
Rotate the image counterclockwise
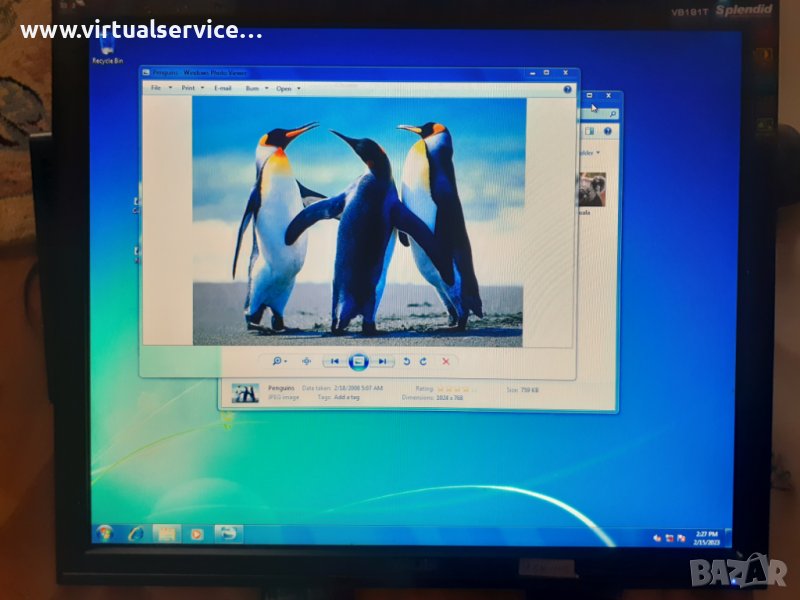[x=406, y=361]
